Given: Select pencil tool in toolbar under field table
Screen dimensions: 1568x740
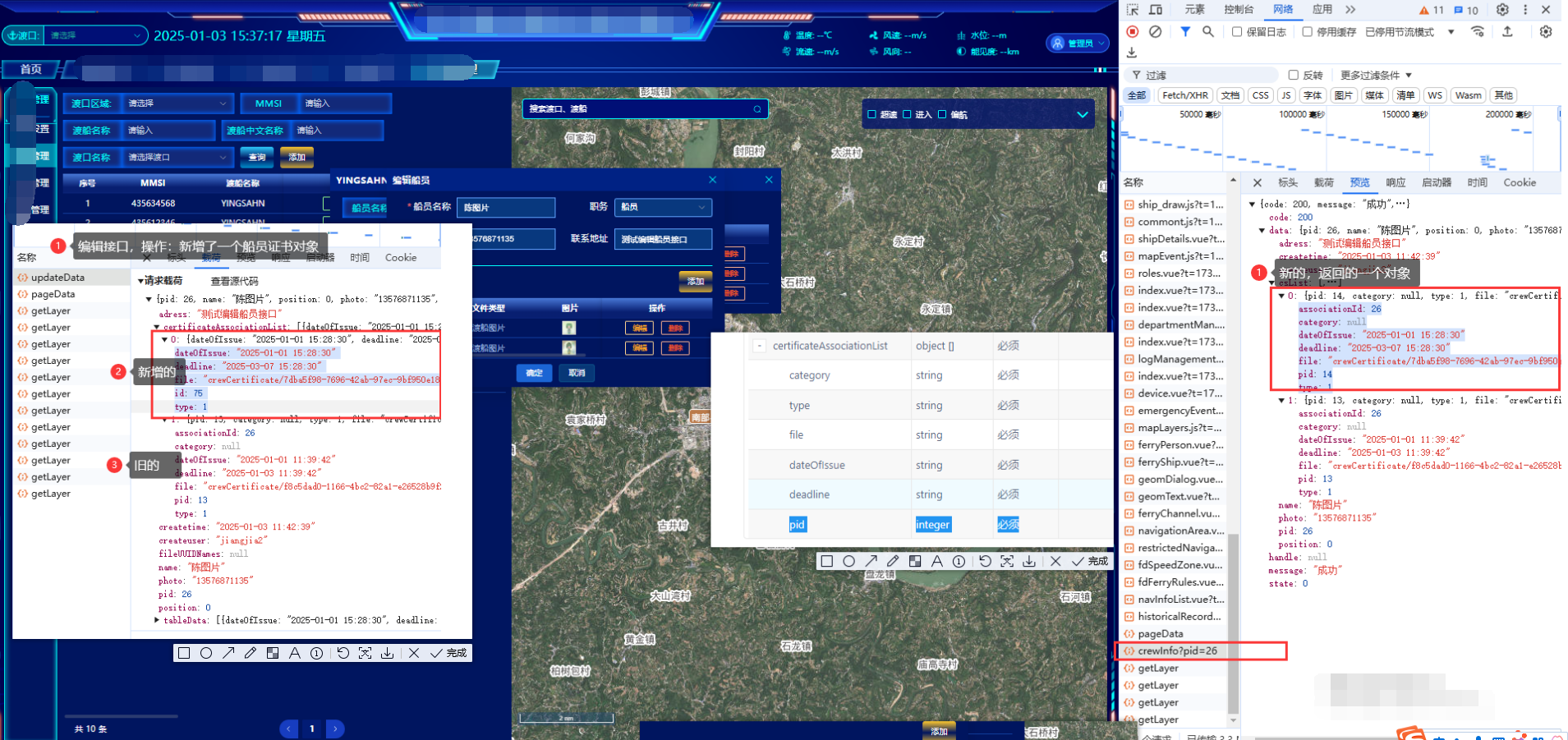Looking at the screenshot, I should click(893, 561).
